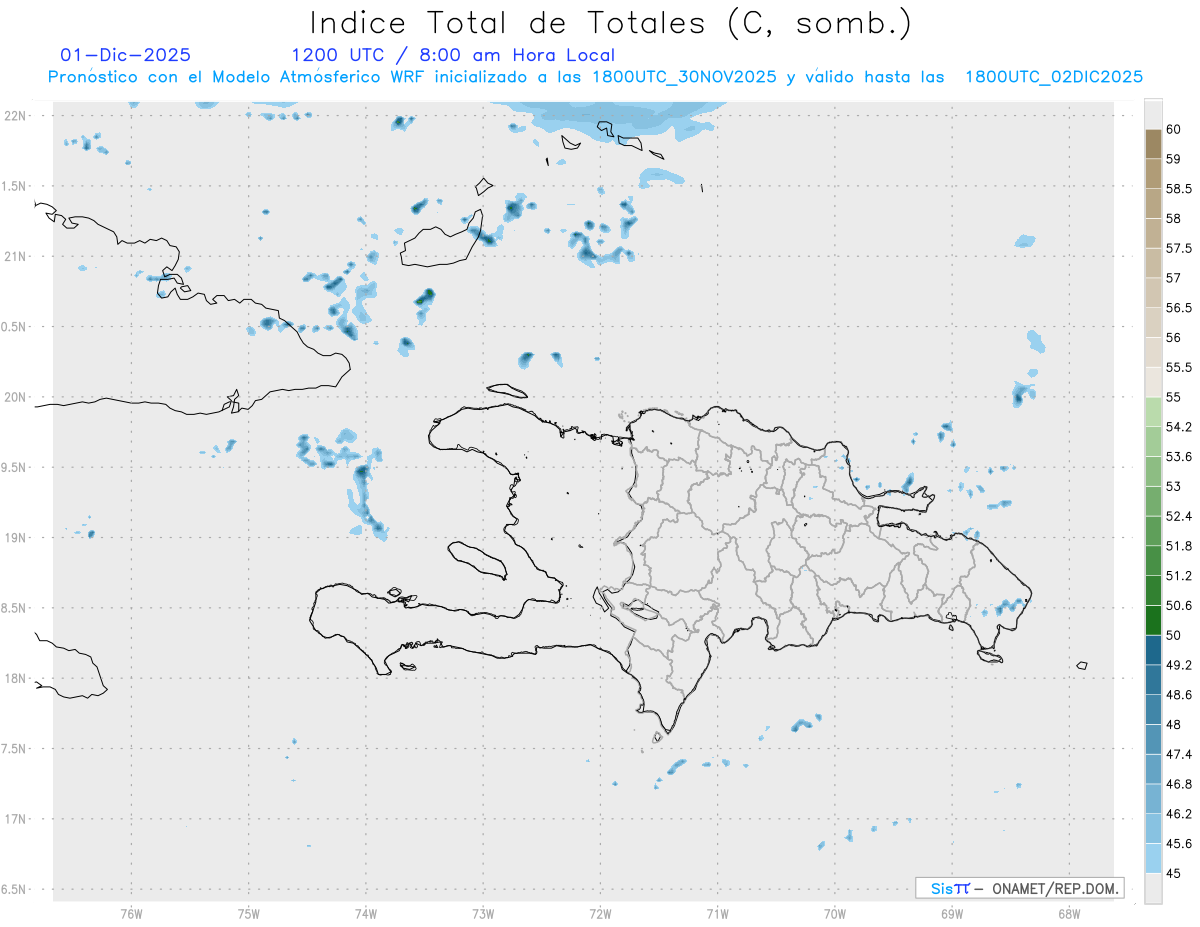Viewport: 1200px width, 927px height.
Task: Click colorbar value "50.6"
Action: click(1179, 605)
